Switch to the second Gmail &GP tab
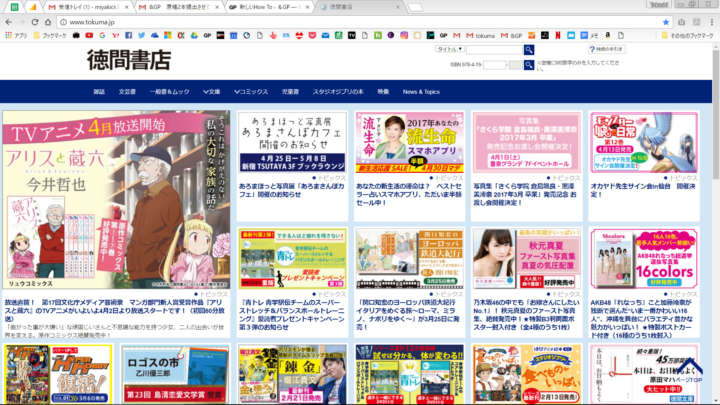 coord(177,7)
